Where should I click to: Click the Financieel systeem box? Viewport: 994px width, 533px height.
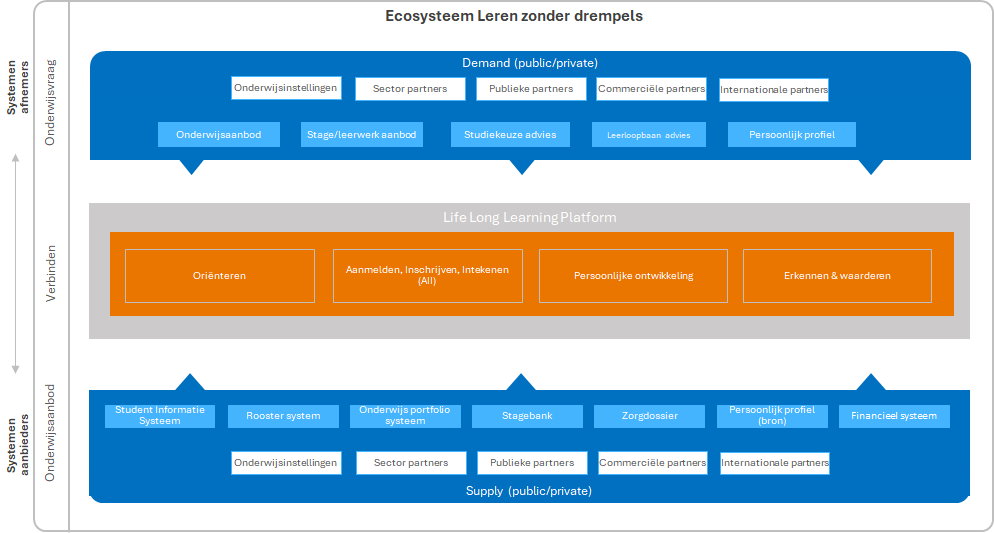click(x=894, y=416)
